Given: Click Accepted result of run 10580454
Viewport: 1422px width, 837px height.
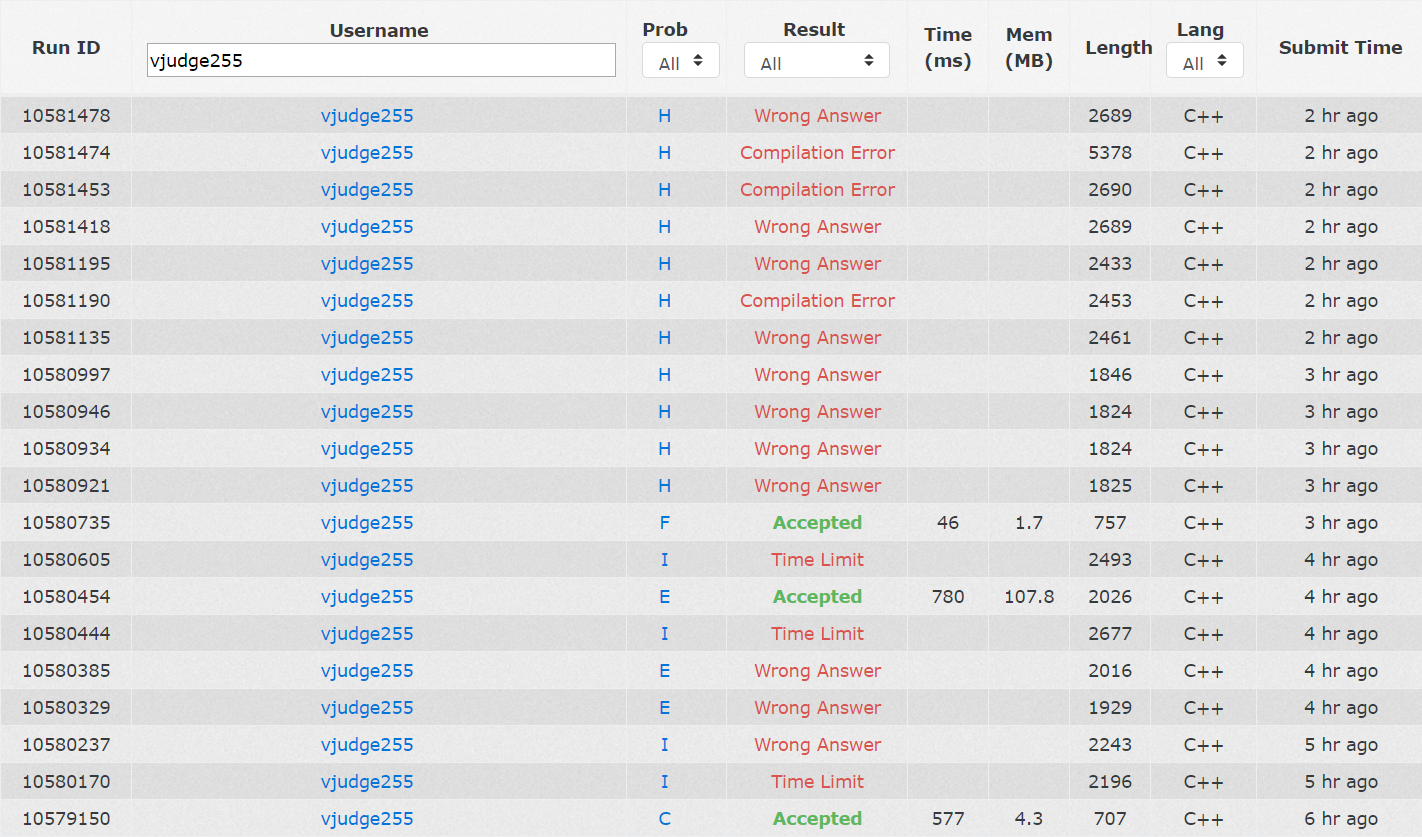Looking at the screenshot, I should [x=817, y=597].
